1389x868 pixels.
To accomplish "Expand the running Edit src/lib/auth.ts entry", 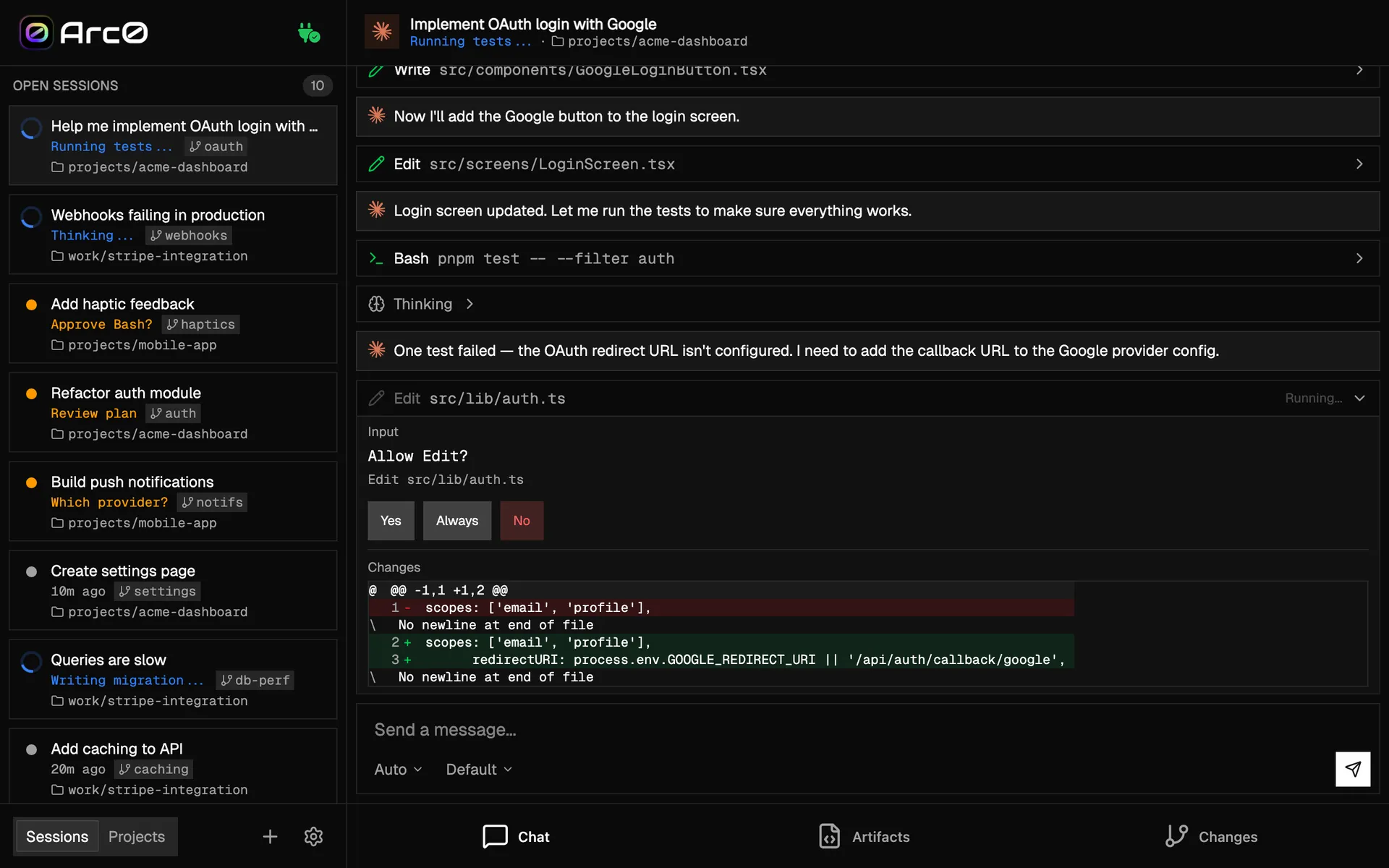I will (1360, 399).
